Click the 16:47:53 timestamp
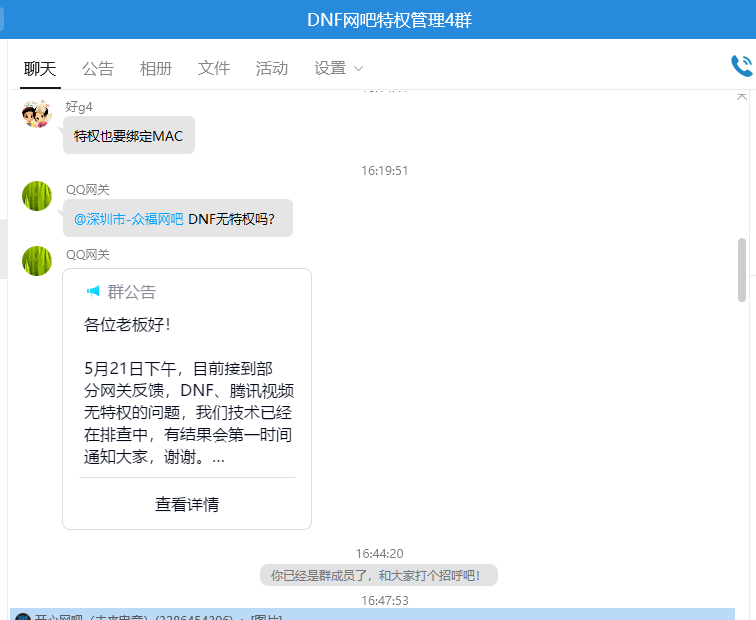The height and width of the screenshot is (620, 756). 385,601
